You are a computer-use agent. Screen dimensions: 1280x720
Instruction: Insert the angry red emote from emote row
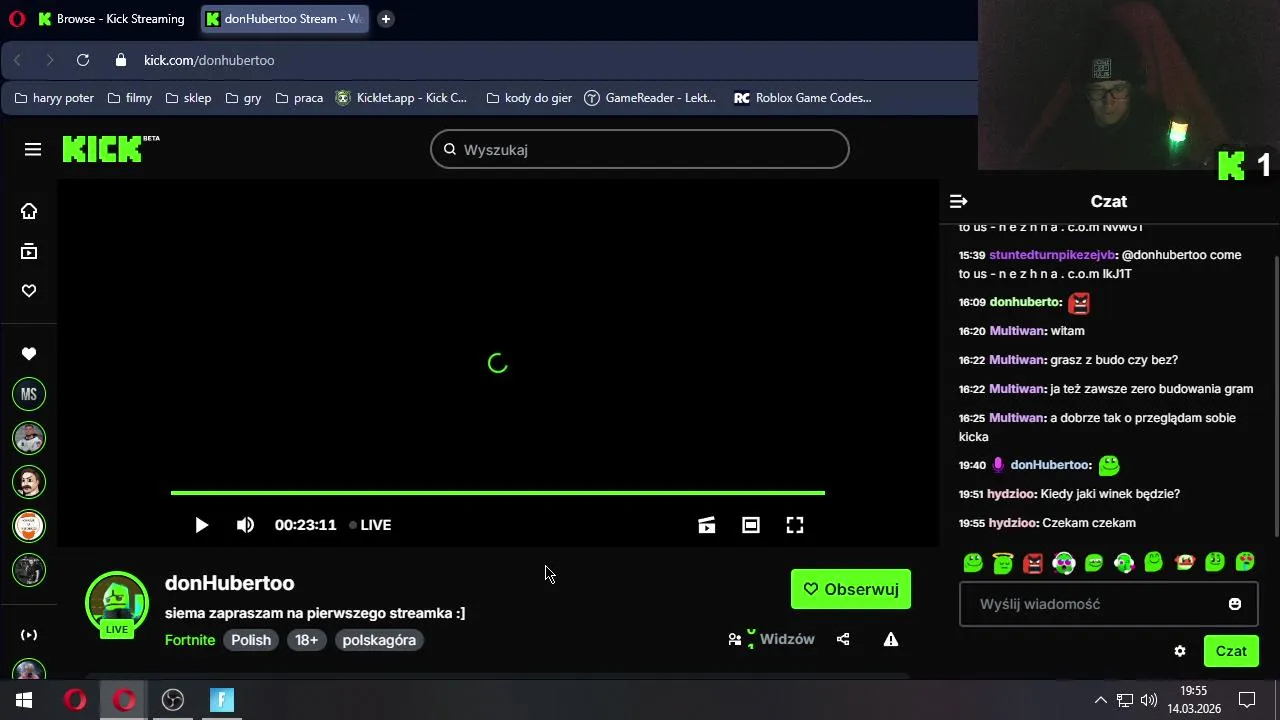click(x=1033, y=563)
